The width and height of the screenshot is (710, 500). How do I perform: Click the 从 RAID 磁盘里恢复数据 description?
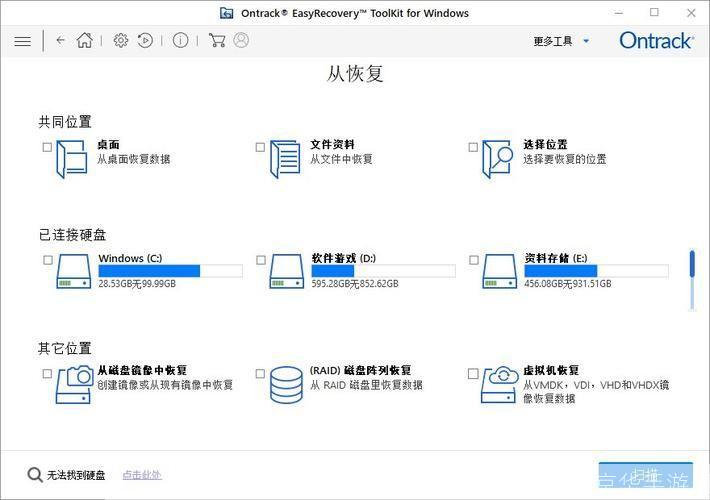coord(366,385)
